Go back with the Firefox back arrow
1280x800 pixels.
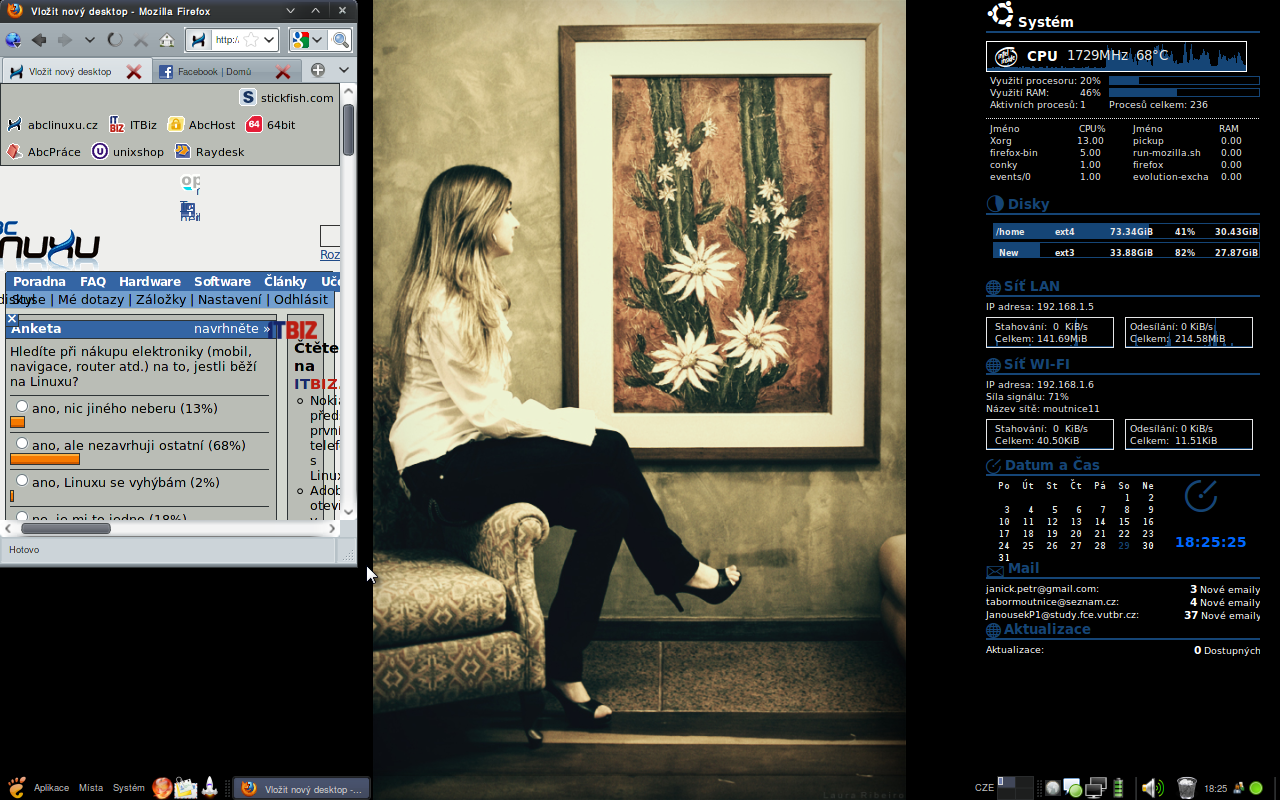pos(38,40)
